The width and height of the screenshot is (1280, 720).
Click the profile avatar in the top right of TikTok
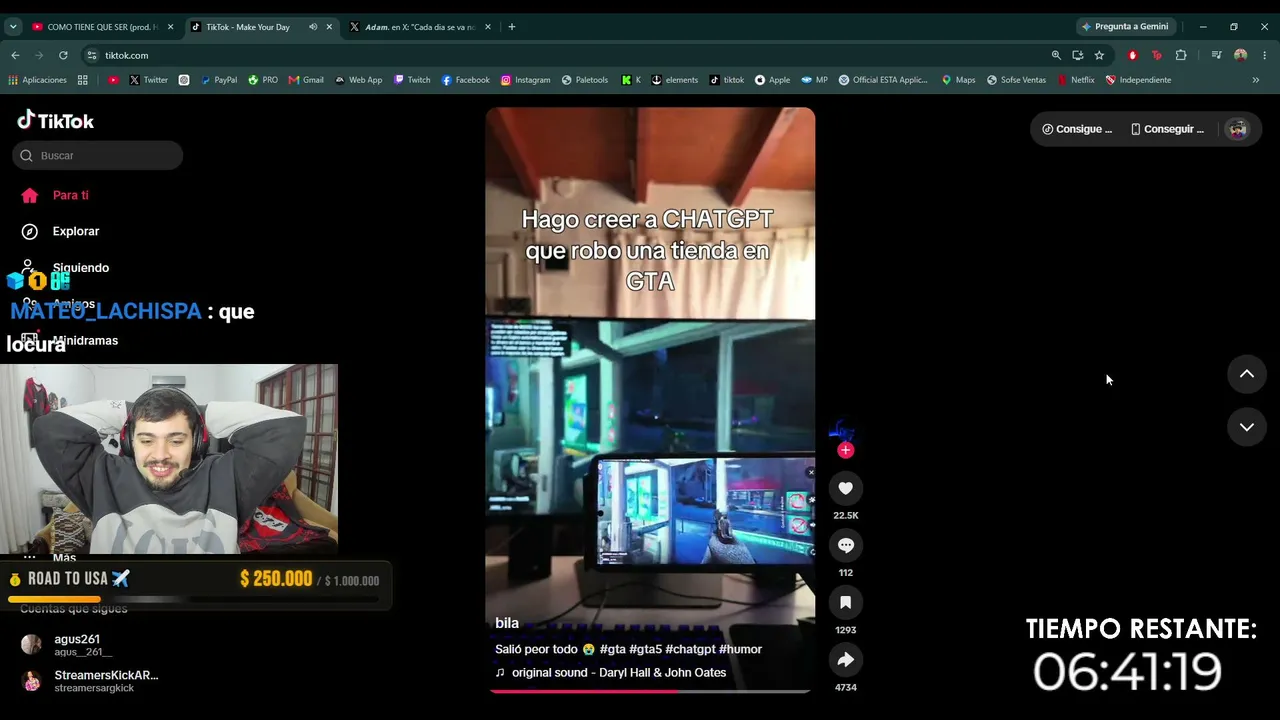coord(1238,129)
